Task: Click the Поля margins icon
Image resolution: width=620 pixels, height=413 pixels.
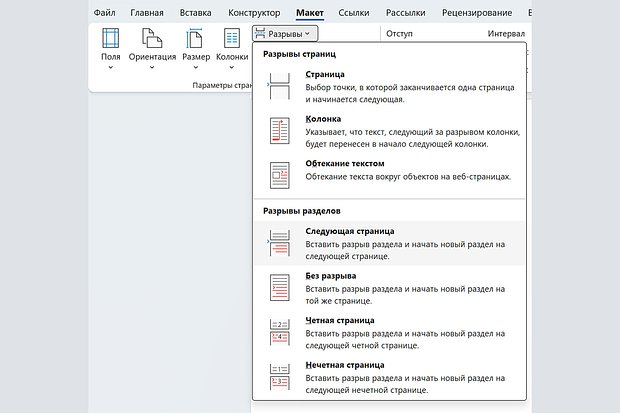Action: click(111, 38)
